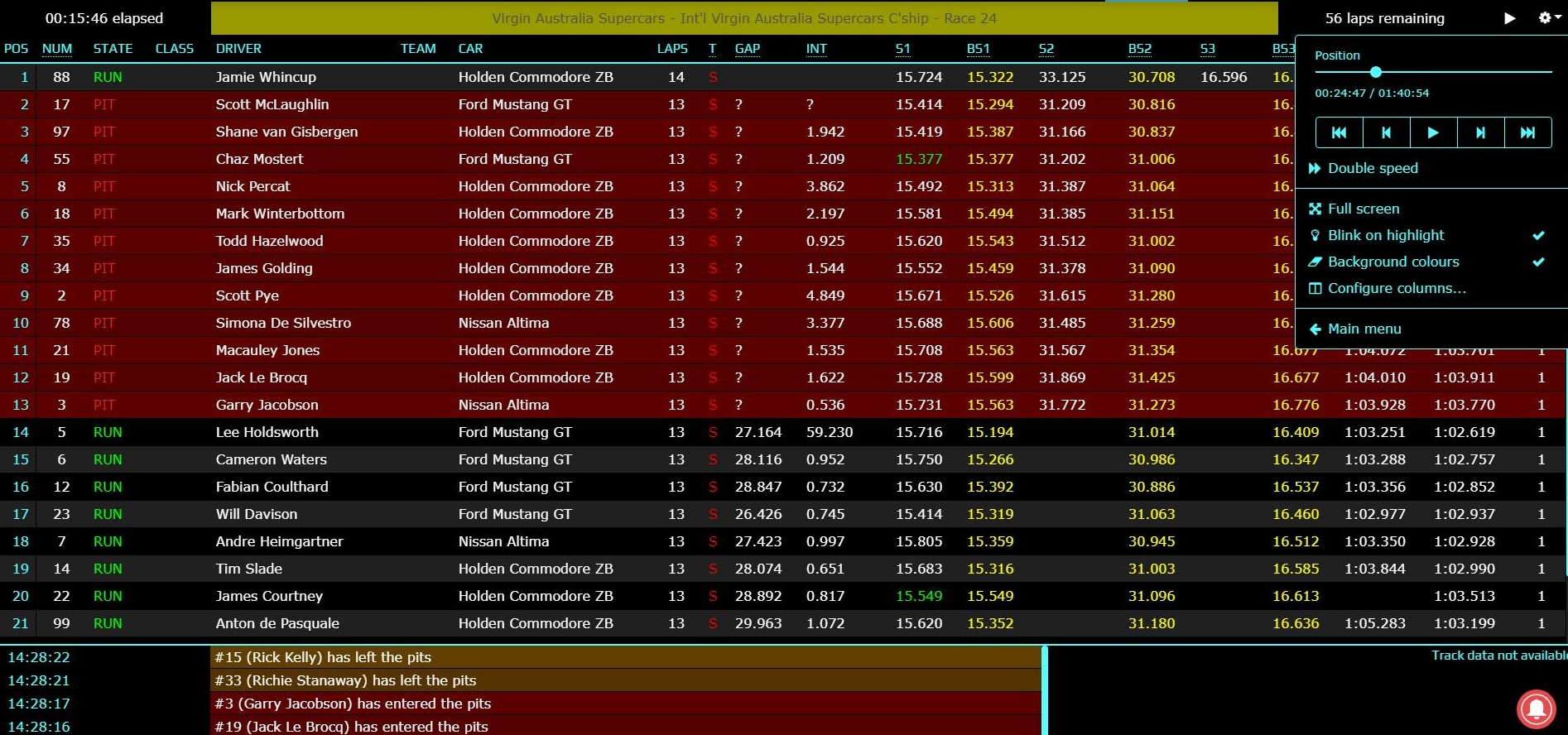
Task: Click the back arrow icon beside Main menu
Action: click(1315, 329)
